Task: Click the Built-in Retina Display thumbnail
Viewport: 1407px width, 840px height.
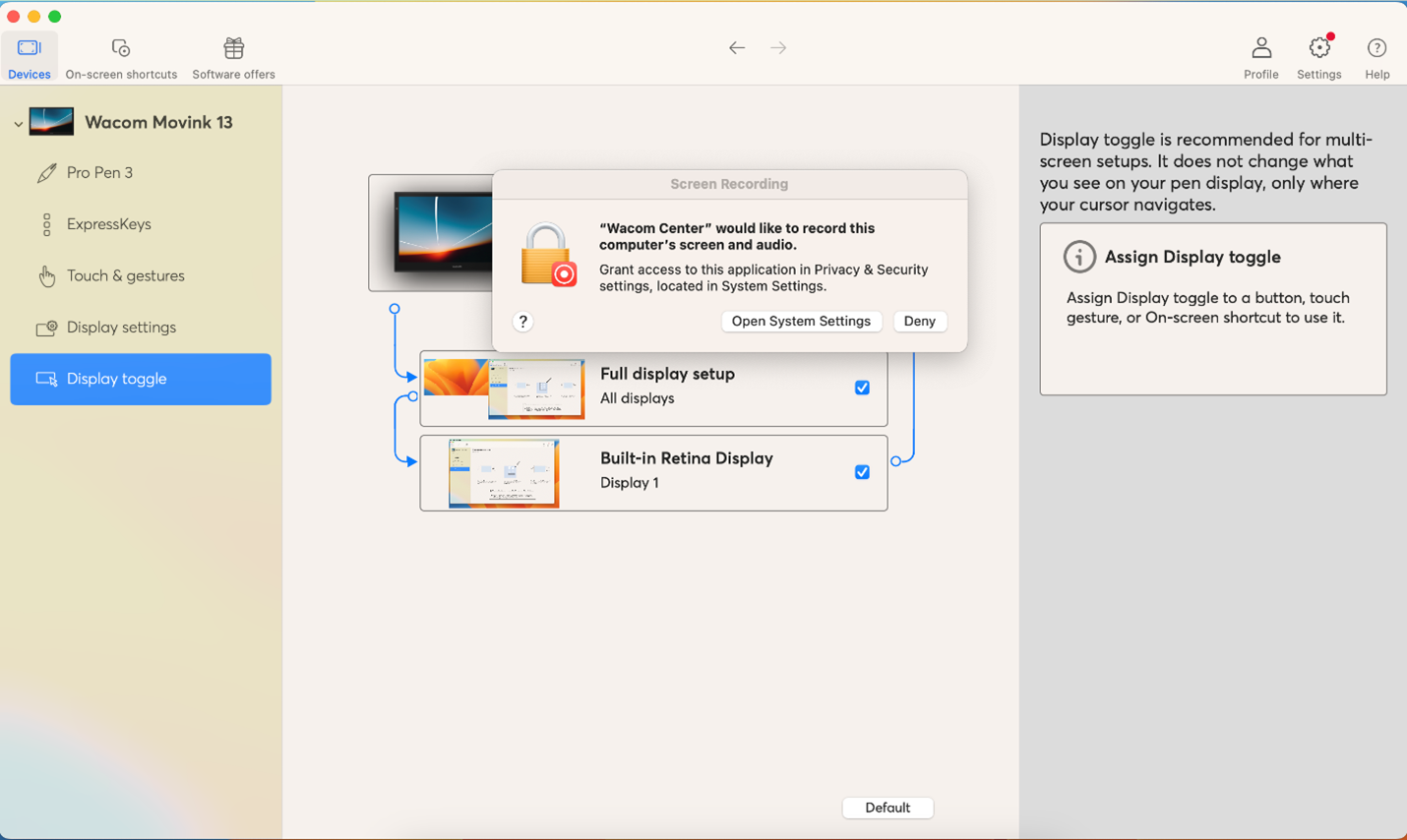Action: [505, 472]
